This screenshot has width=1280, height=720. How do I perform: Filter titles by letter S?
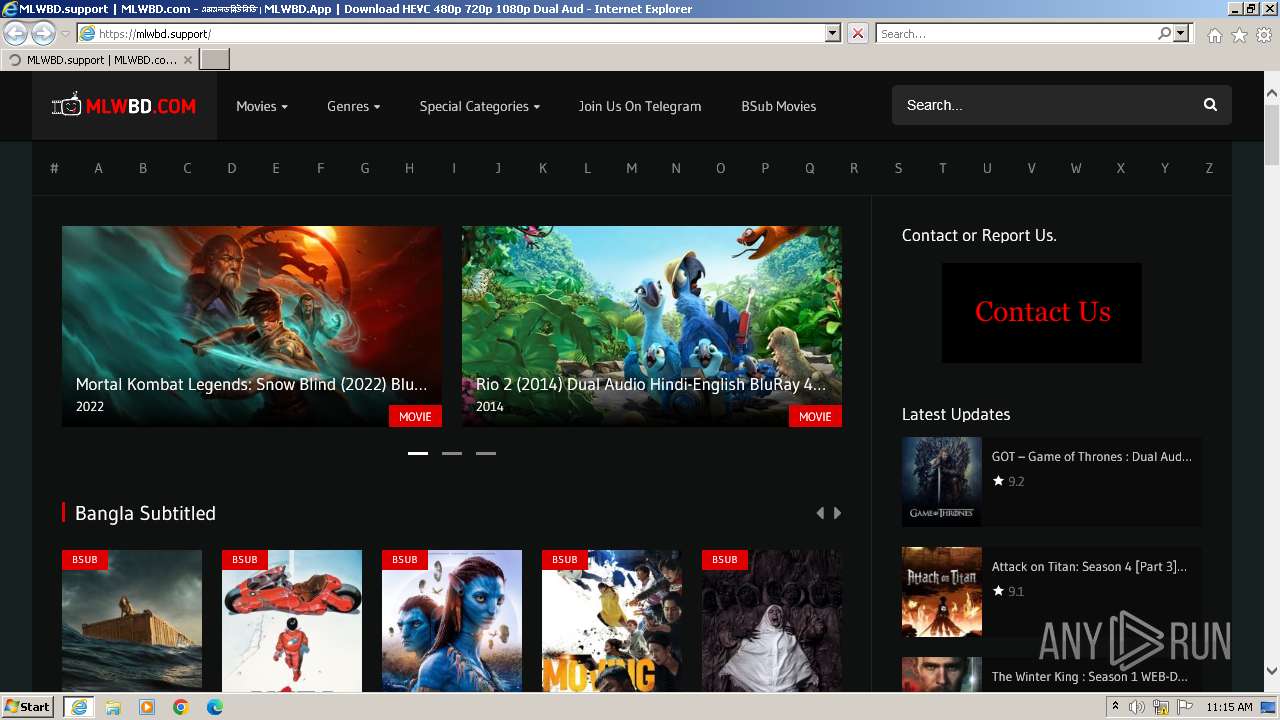898,168
